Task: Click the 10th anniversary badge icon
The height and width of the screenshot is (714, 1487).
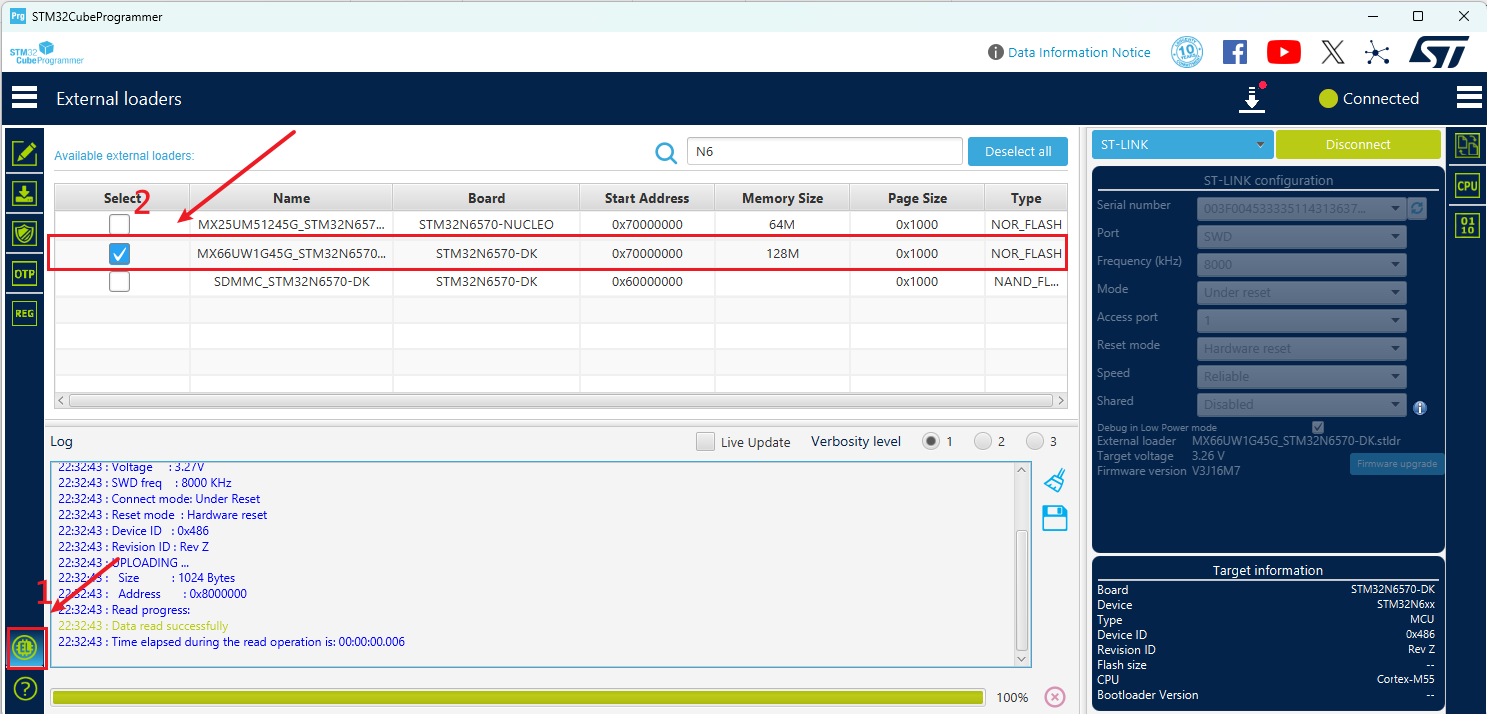Action: (1187, 52)
